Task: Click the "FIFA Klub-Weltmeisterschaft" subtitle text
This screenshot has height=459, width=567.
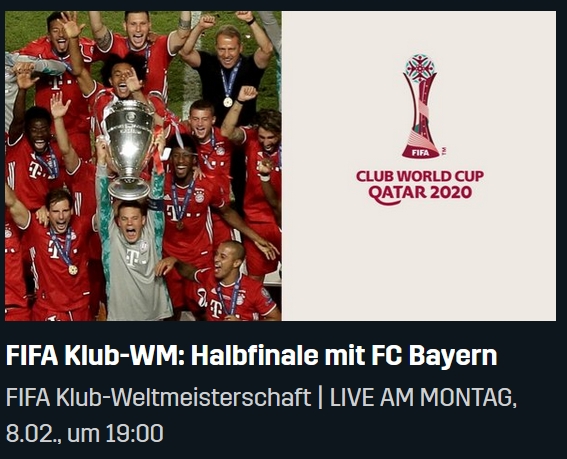Action: 158,397
